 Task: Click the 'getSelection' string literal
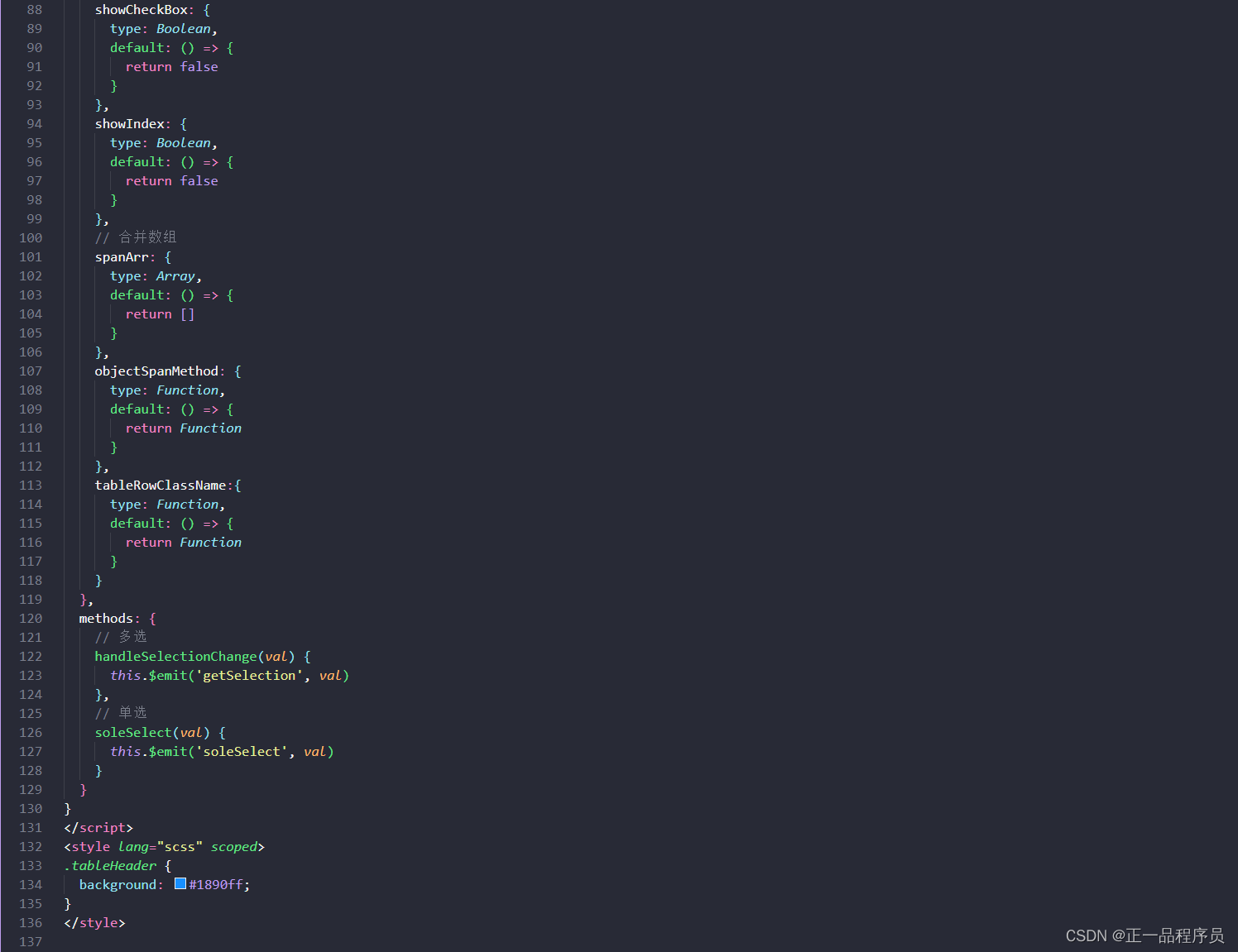coord(249,676)
